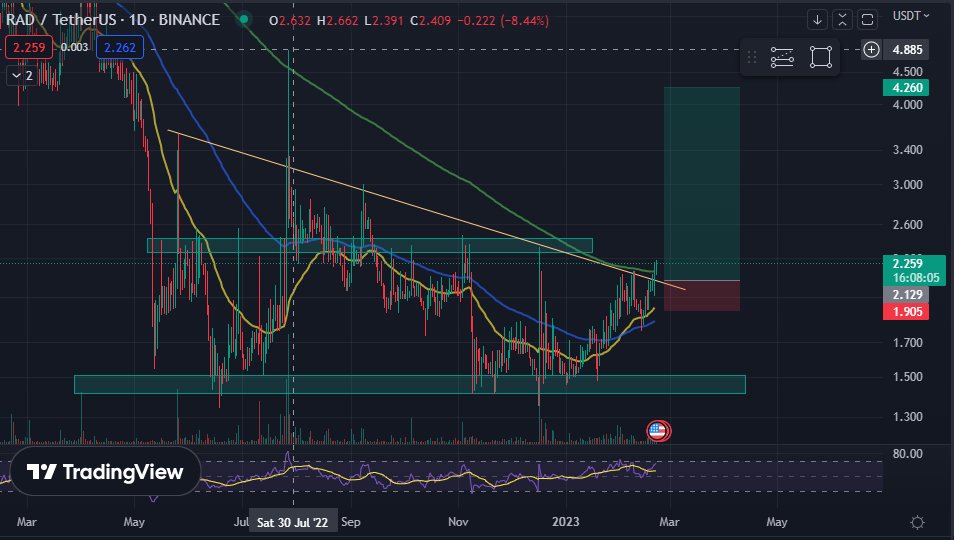Click the Nov label on time axis
Viewport: 954px width, 540px height.
pos(458,522)
